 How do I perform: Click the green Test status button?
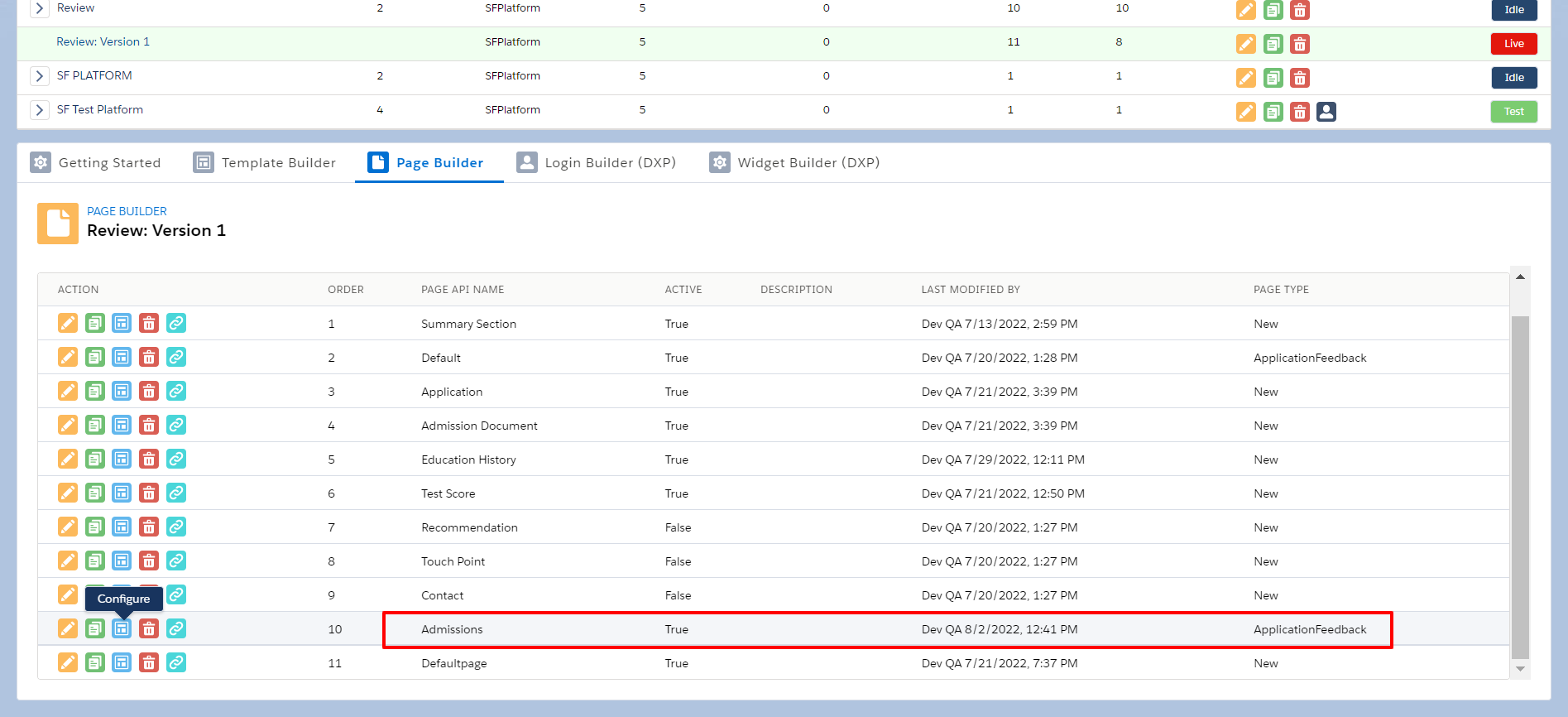[1513, 112]
